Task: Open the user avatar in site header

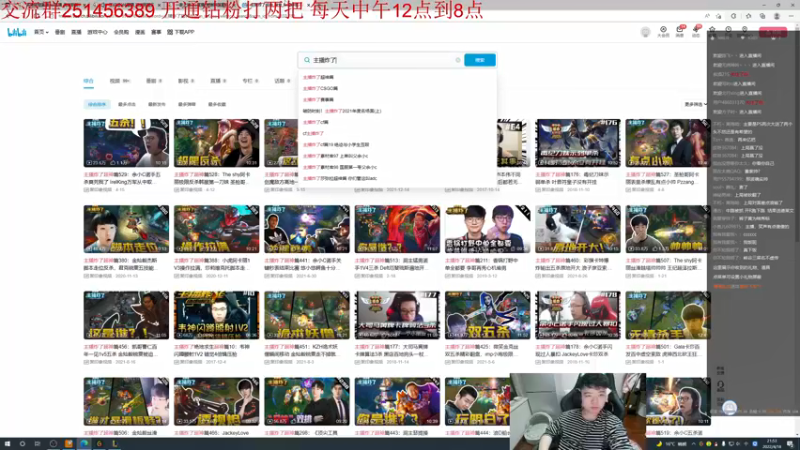Action: click(645, 32)
